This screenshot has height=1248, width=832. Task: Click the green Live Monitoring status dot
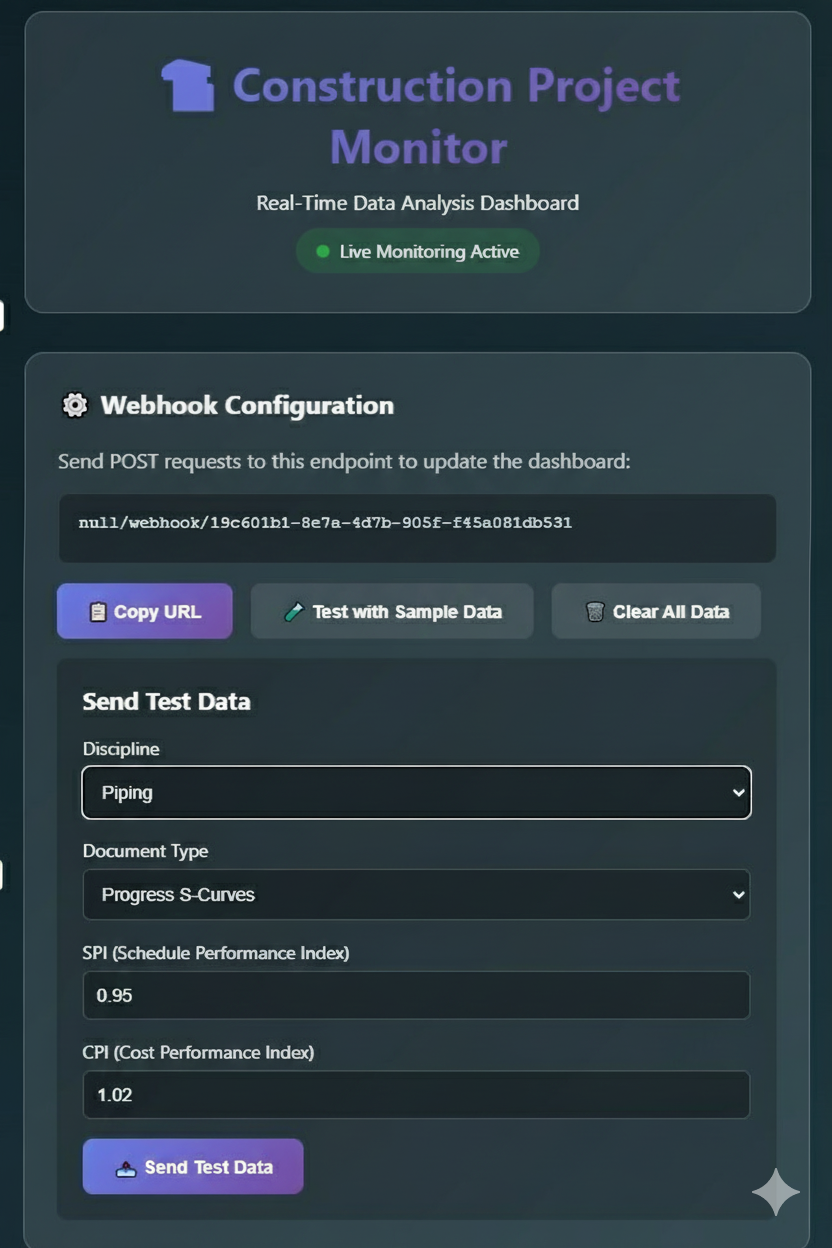(322, 252)
